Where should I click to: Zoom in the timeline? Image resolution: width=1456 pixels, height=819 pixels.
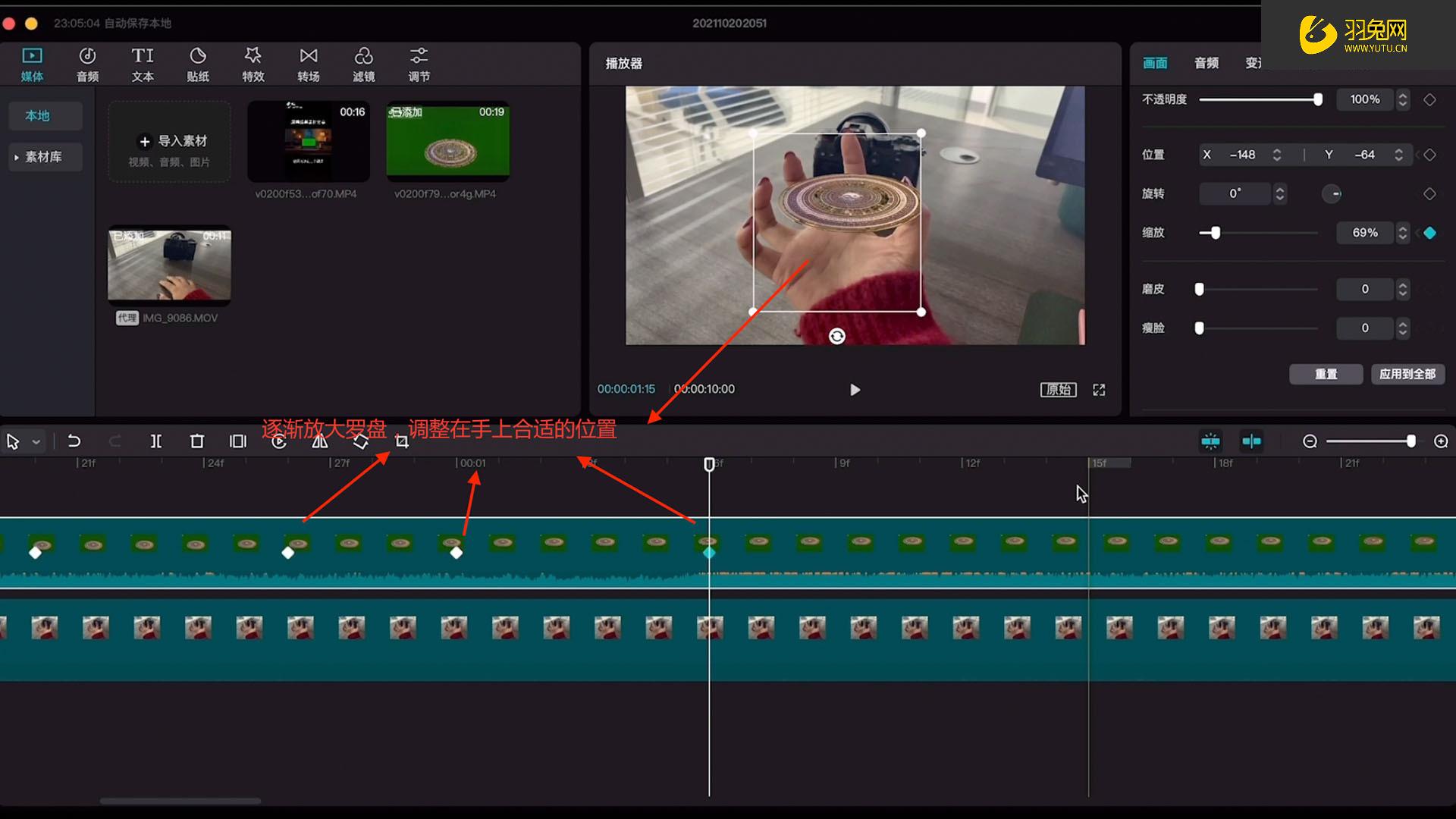[x=1441, y=441]
